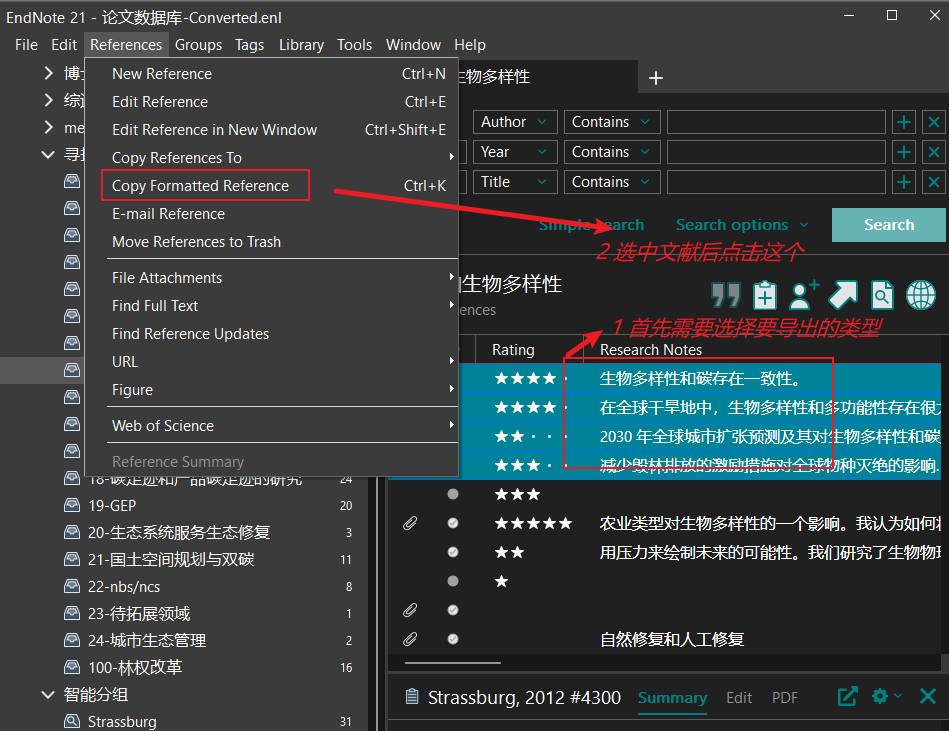This screenshot has width=949, height=731.
Task: Click the Insert Citation quote icon
Action: pos(725,295)
